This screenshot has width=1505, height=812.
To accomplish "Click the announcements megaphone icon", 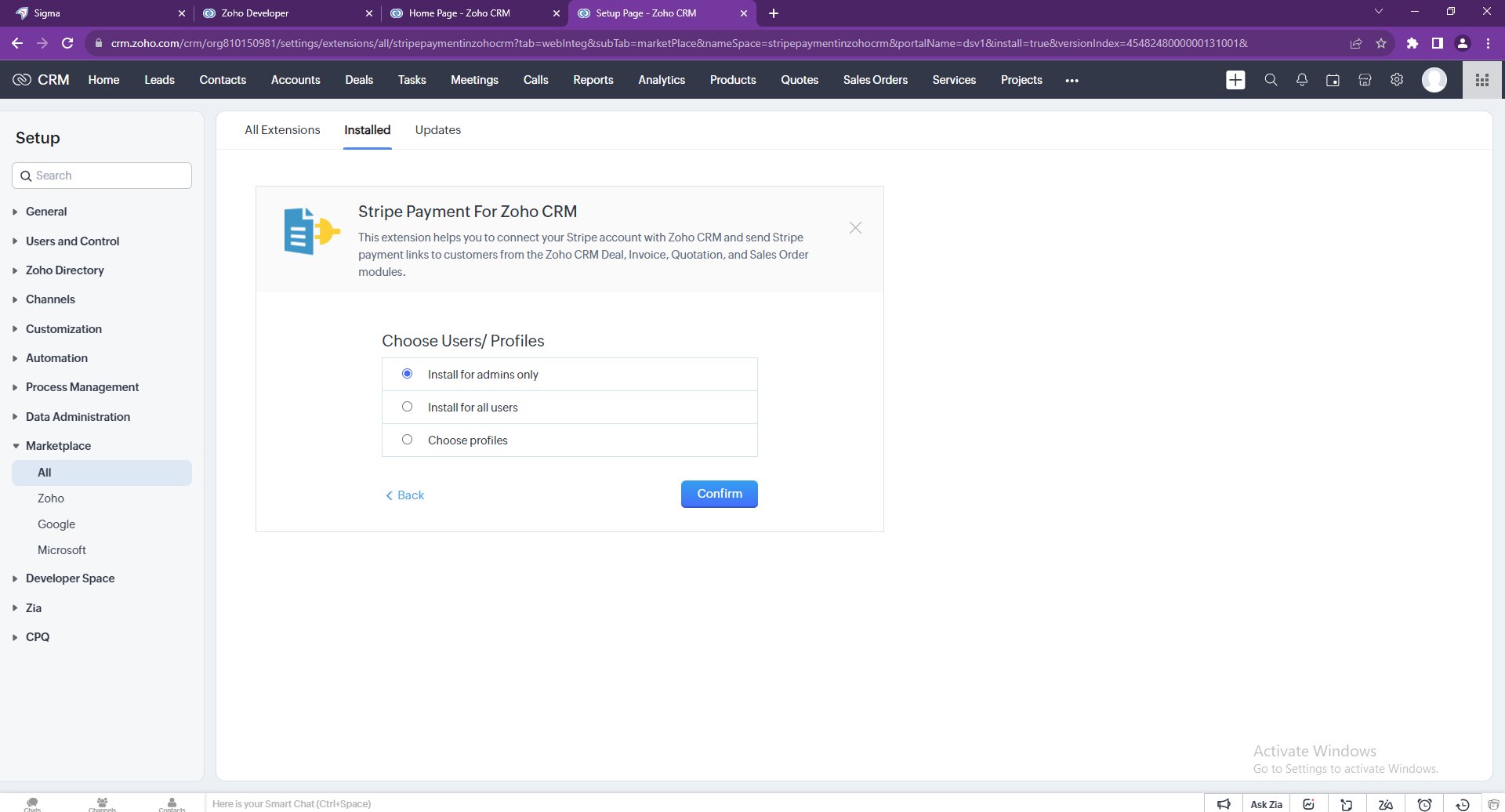I will [x=1224, y=804].
